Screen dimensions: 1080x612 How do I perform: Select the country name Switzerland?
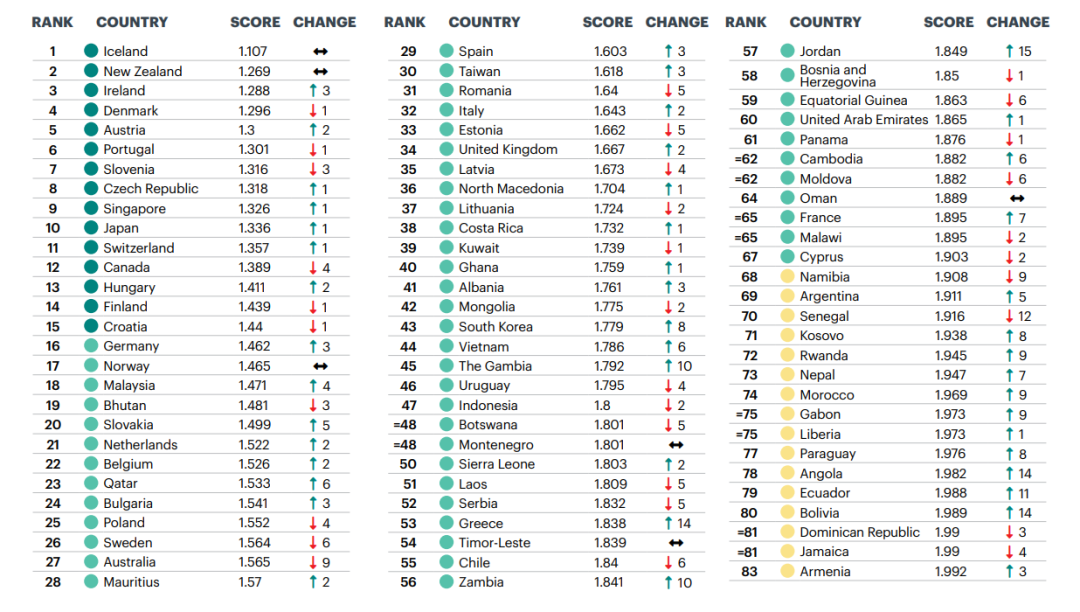click(x=138, y=248)
